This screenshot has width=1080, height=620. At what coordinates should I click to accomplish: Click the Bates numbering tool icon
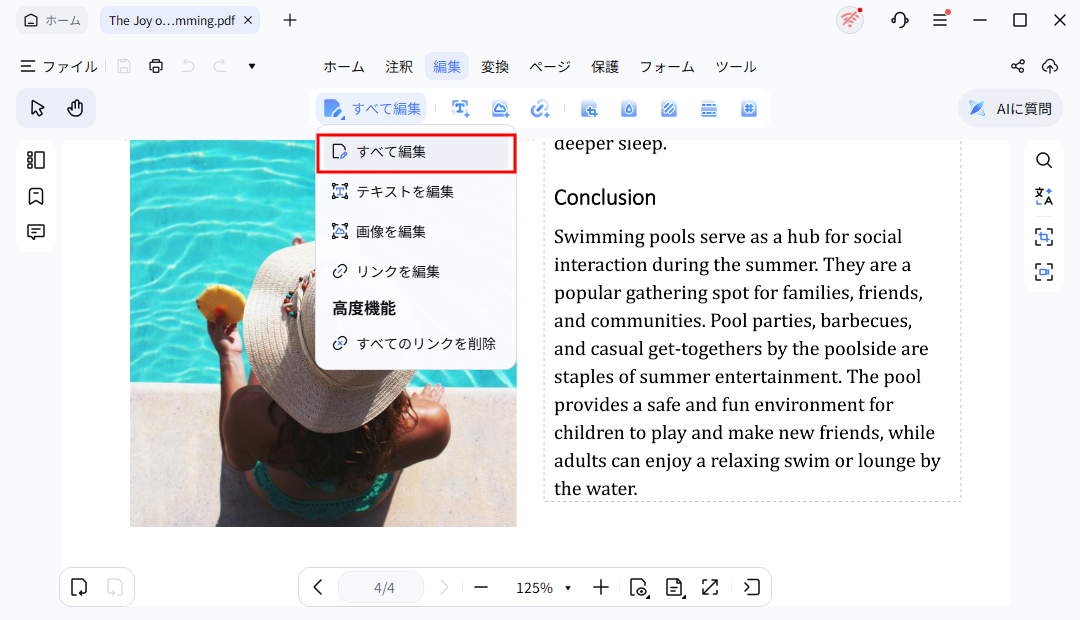(749, 109)
